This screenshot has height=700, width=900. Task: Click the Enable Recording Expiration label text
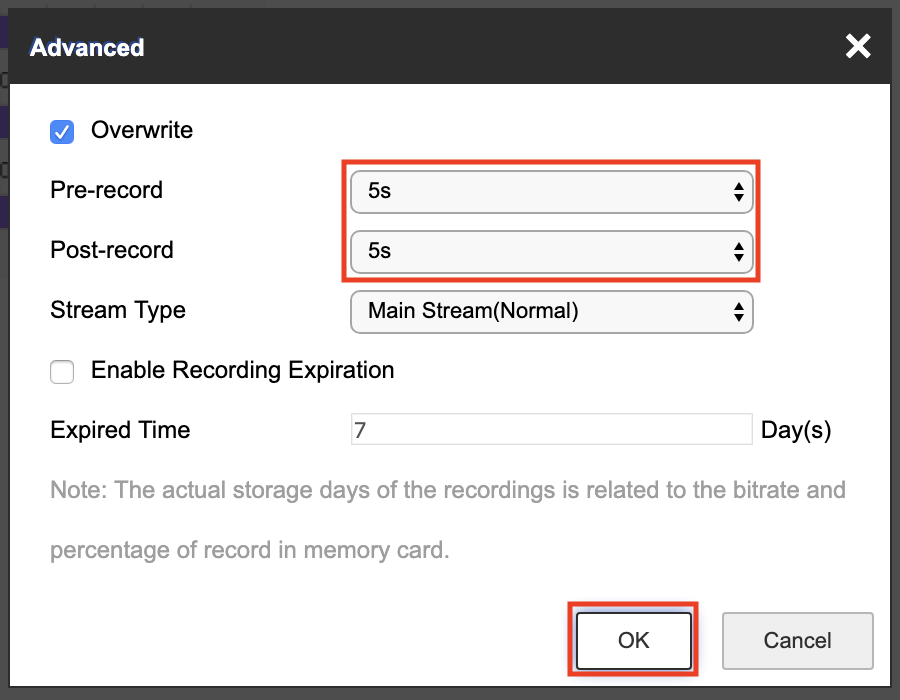tap(242, 370)
